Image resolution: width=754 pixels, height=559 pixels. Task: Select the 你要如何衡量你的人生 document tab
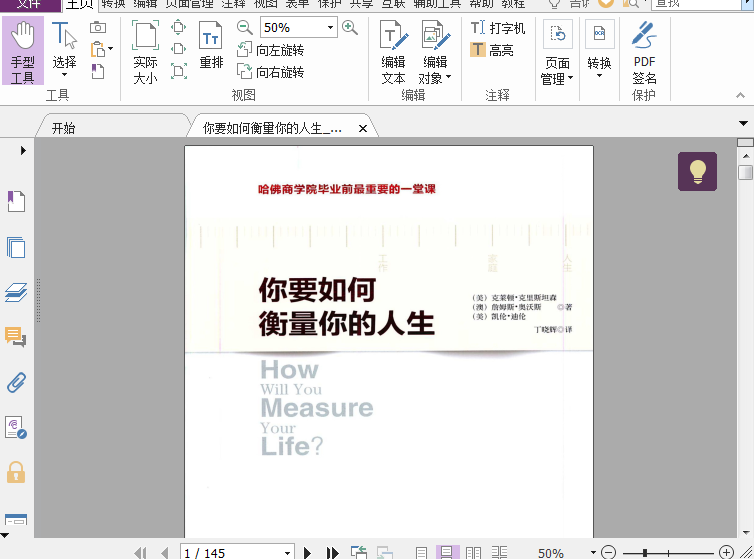(272, 128)
